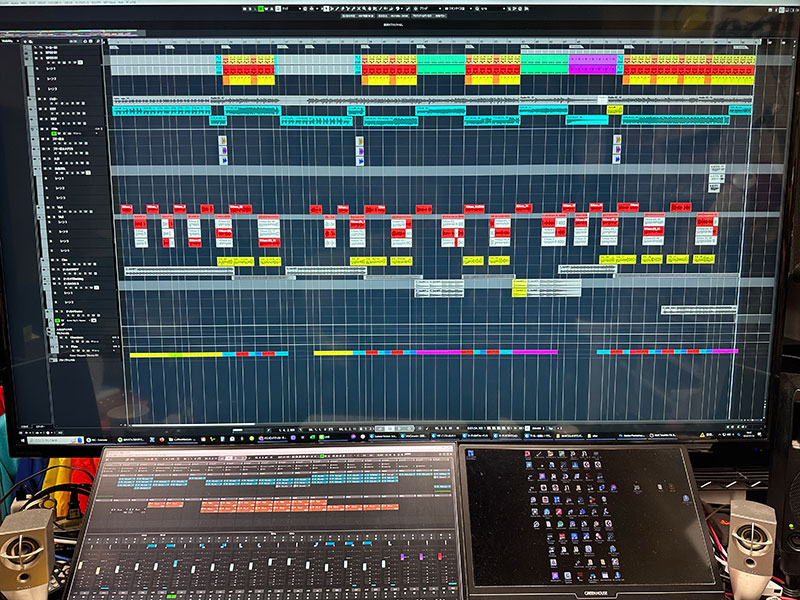Screen dimensions: 800x600
Task: Toggle the white highlighted button next to the green toolbar button
Action: pos(278,9)
